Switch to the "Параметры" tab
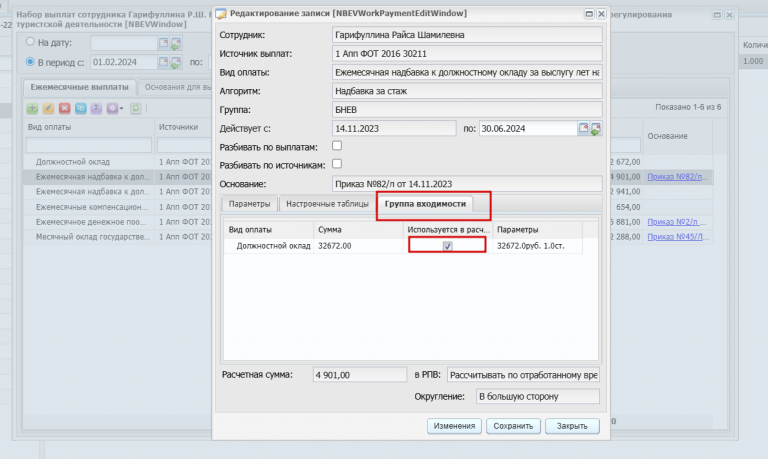Image resolution: width=768 pixels, height=459 pixels. [x=249, y=204]
